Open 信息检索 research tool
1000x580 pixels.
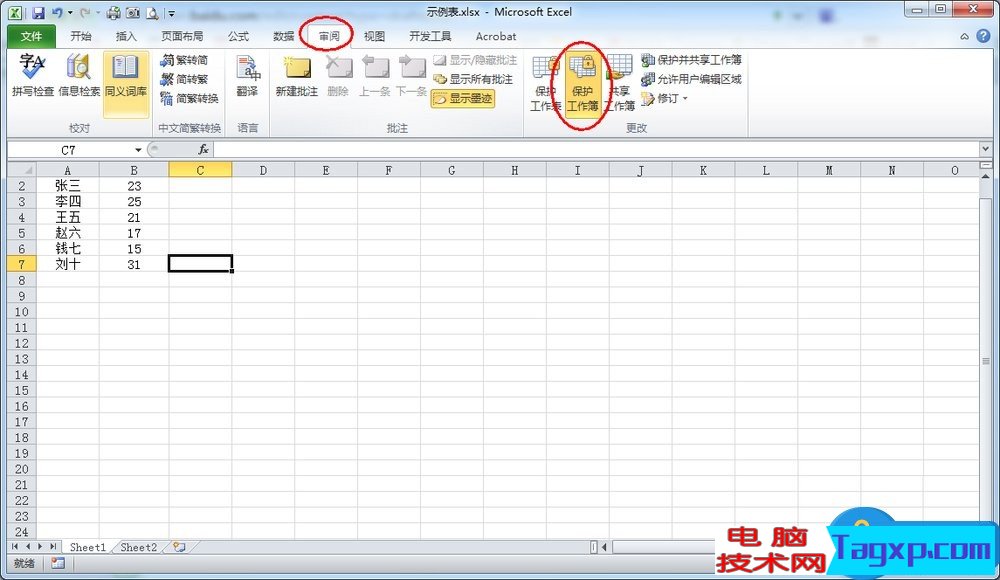click(79, 75)
